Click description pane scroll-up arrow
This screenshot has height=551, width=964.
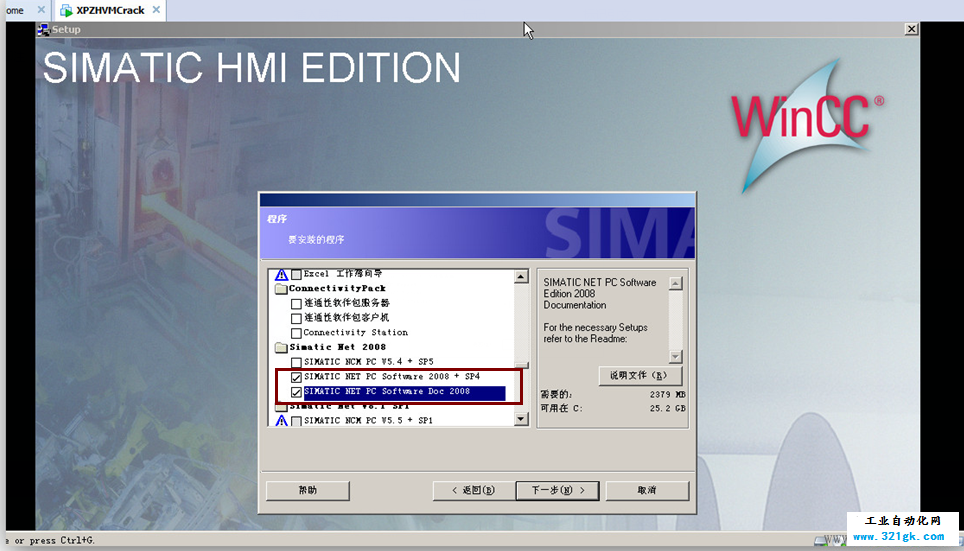pos(676,283)
